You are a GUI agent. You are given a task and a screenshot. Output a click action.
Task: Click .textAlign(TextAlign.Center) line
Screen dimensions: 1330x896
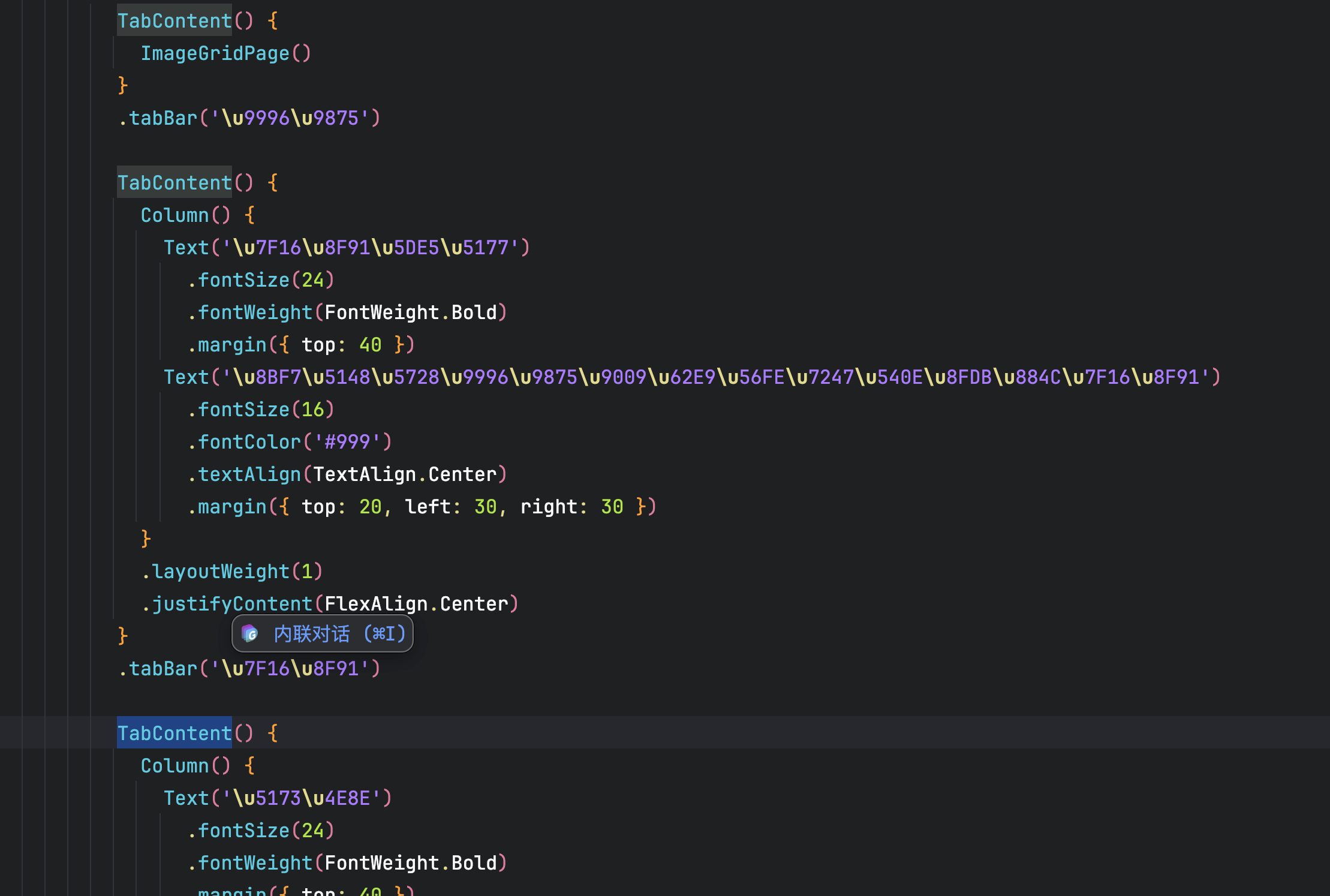(x=347, y=474)
